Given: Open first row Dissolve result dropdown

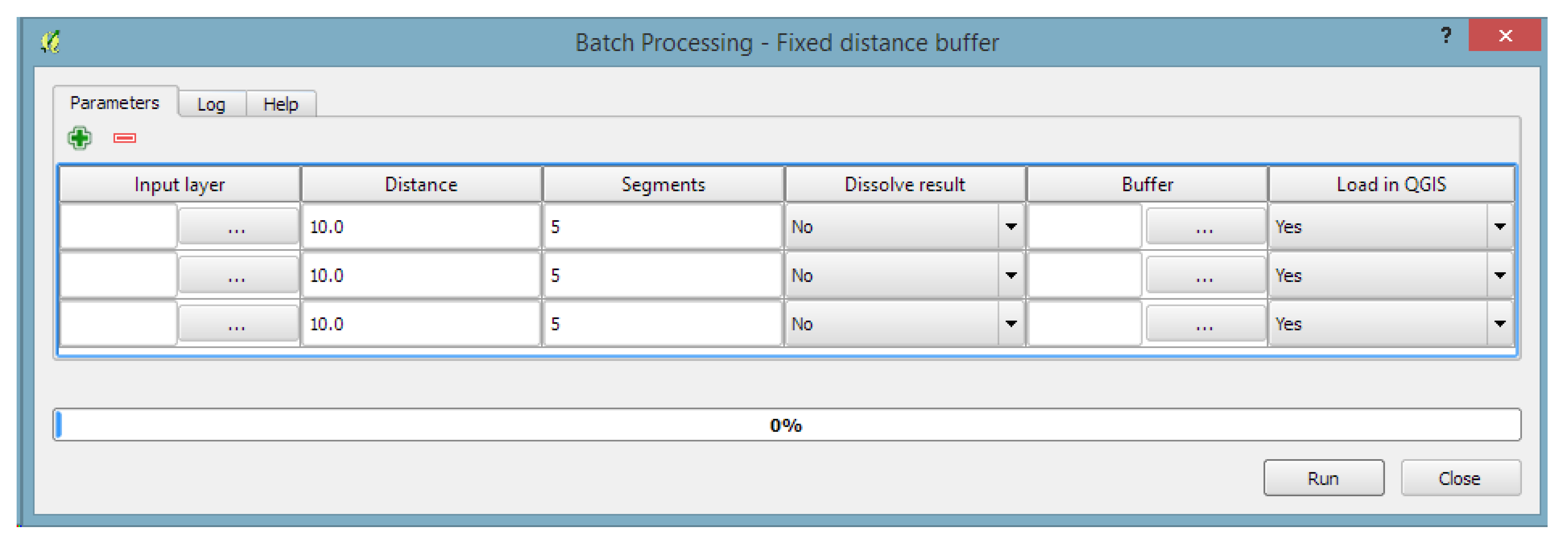Looking at the screenshot, I should coord(1010,227).
